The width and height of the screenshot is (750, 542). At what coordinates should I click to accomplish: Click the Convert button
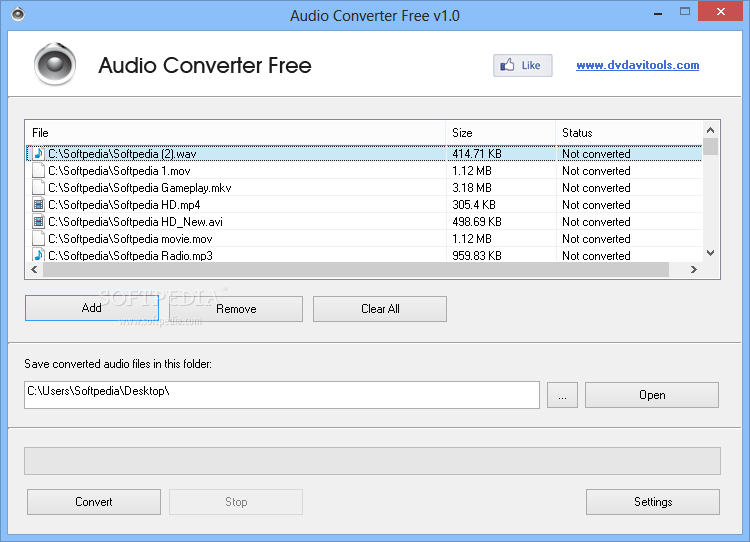pos(94,502)
